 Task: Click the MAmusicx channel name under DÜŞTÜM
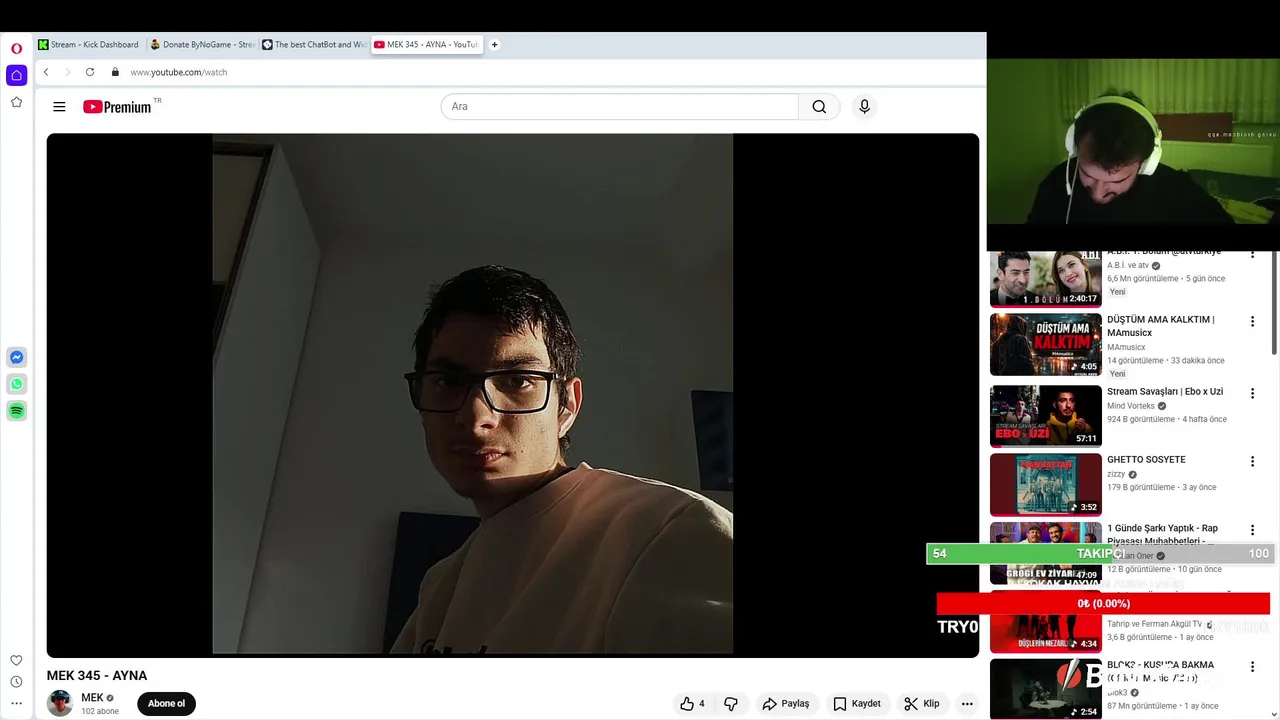[1126, 347]
